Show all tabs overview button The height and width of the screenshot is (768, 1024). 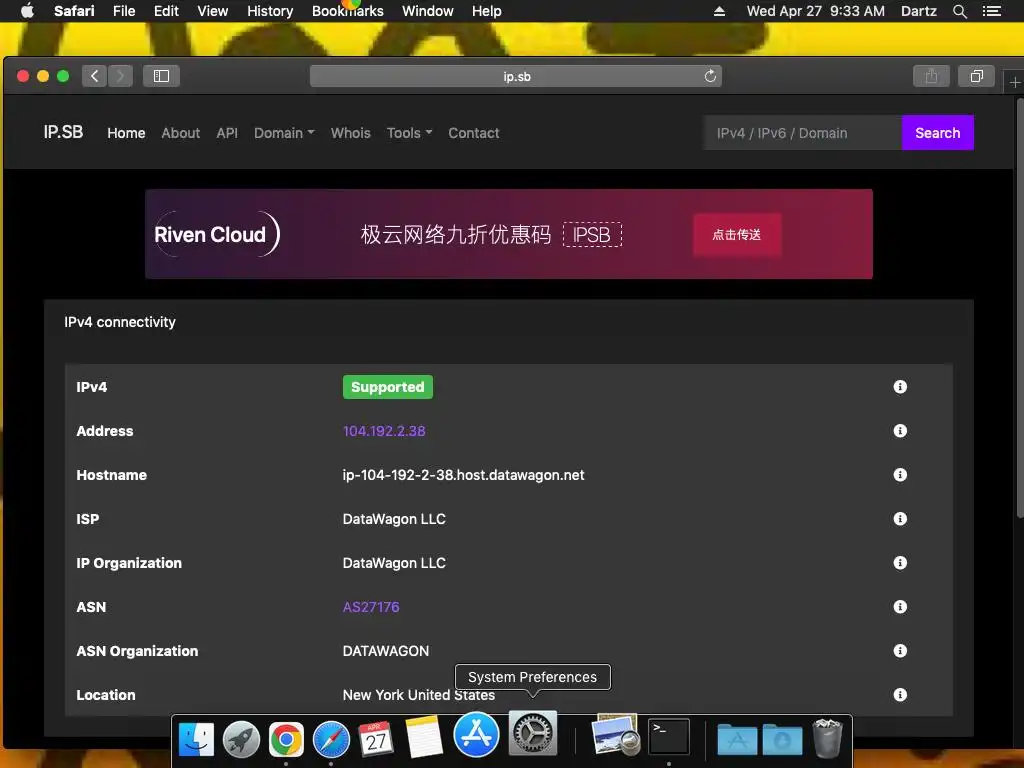976,76
